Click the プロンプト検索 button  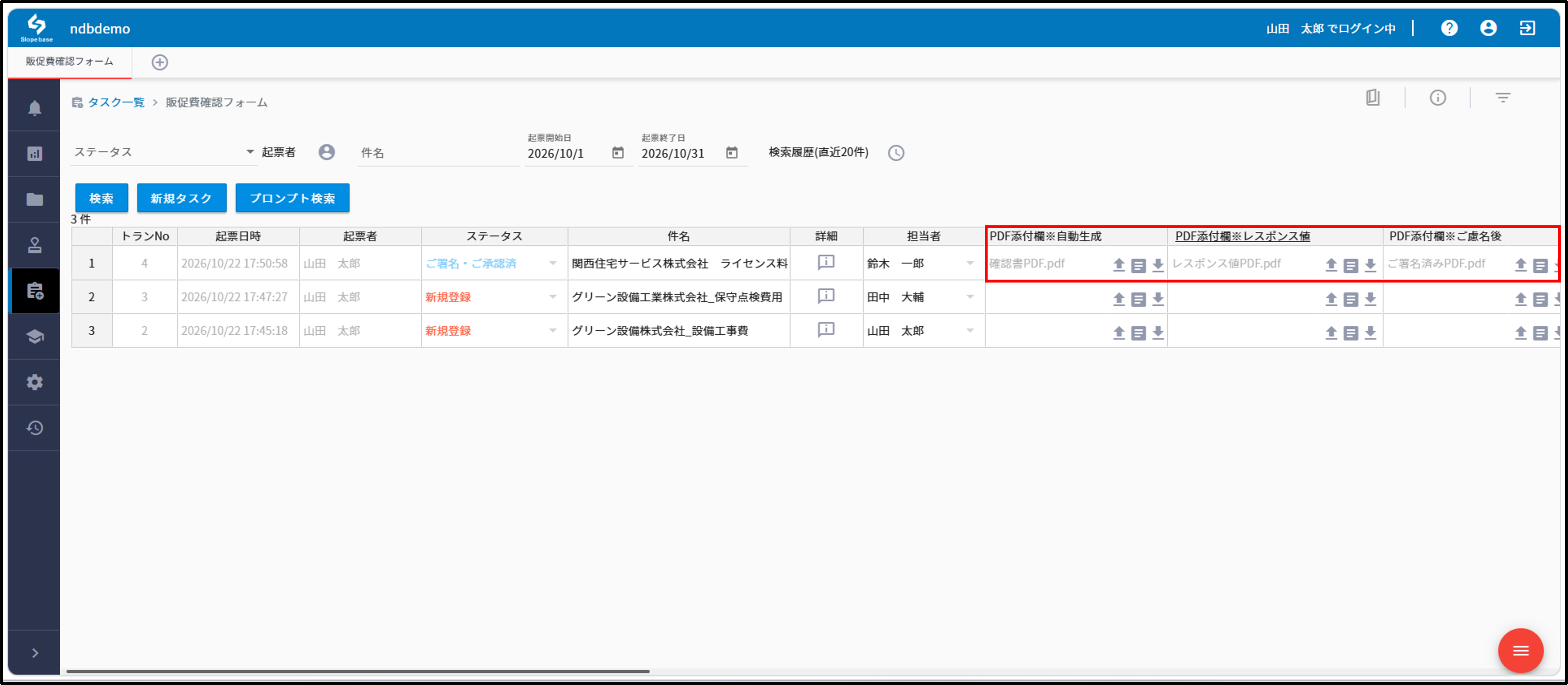click(x=292, y=198)
